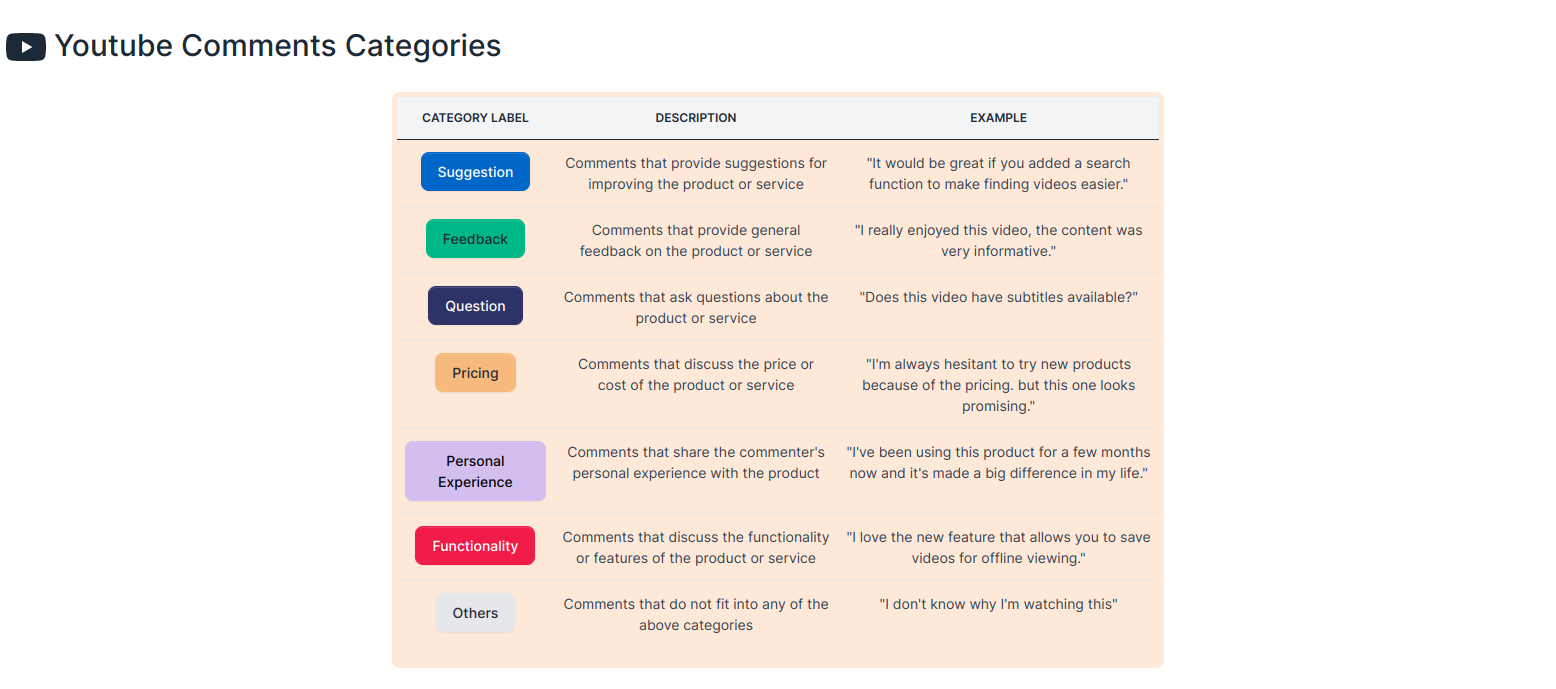The width and height of the screenshot is (1556, 689).
Task: Click the Feedback row example about informative content
Action: click(998, 240)
